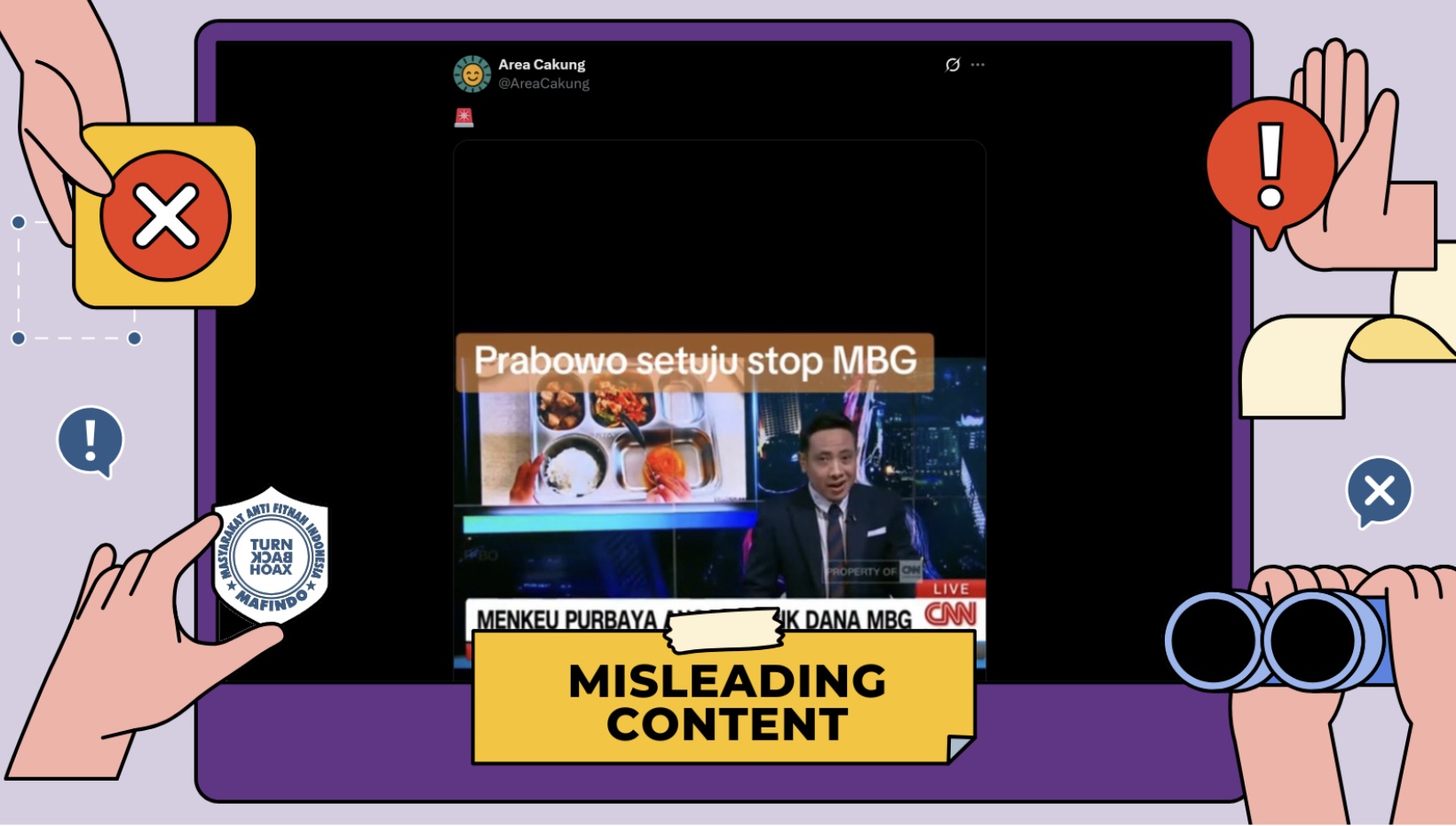The width and height of the screenshot is (1456, 826).
Task: Click the blue exclamation speech bubble
Action: point(90,441)
